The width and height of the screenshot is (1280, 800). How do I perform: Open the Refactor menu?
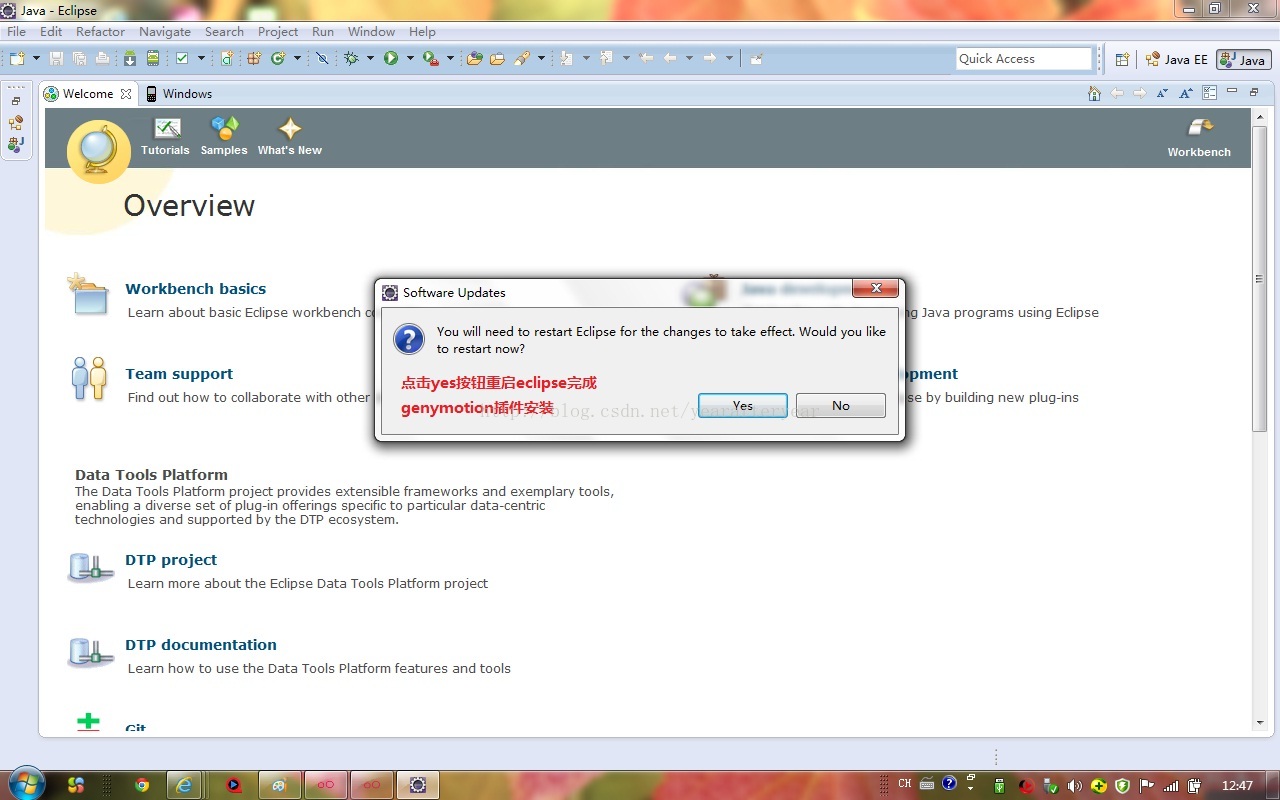[x=101, y=31]
